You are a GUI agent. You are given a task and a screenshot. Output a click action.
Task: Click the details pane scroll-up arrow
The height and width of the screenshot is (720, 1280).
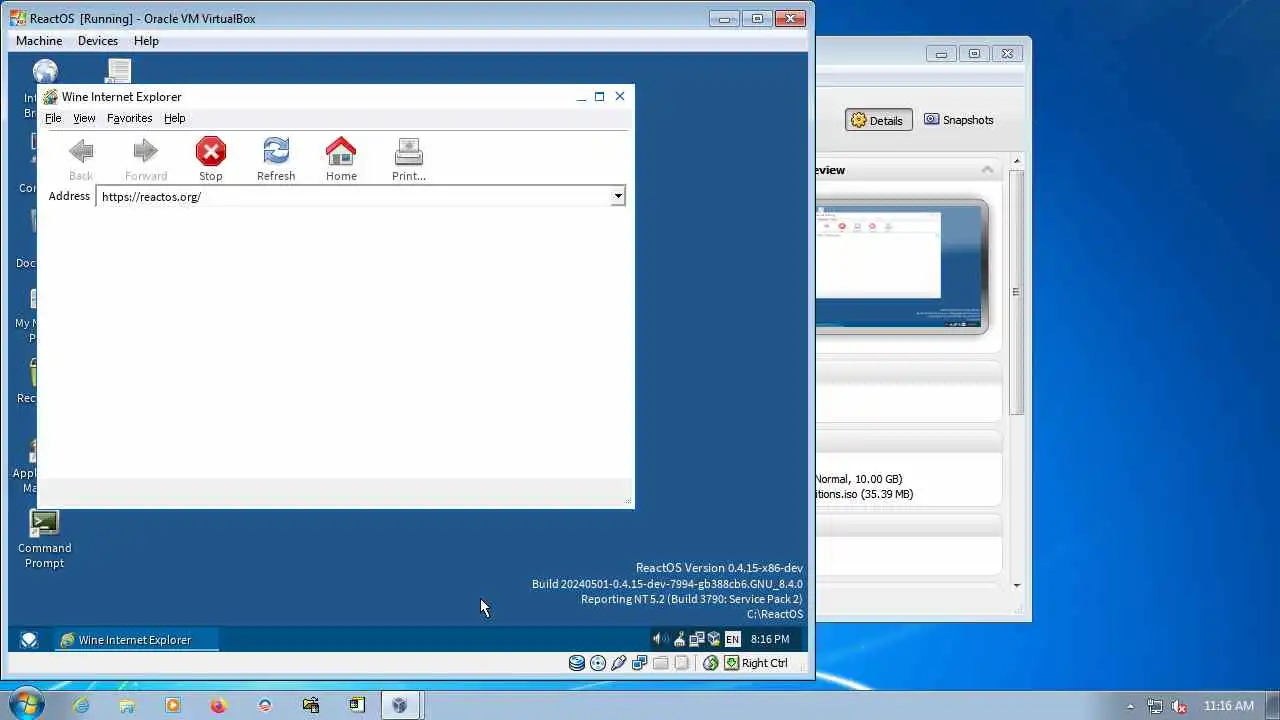1017,161
